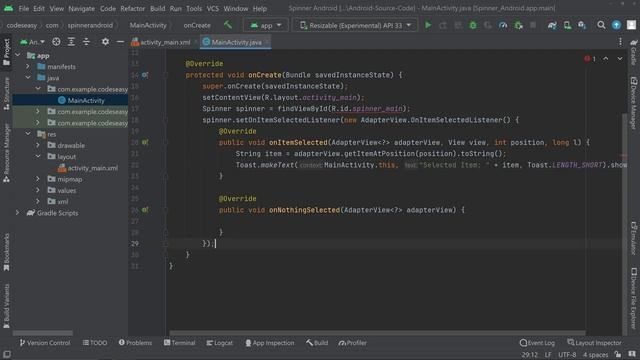Toggle the Project tool window tab
640x360 pixels.
[7, 52]
